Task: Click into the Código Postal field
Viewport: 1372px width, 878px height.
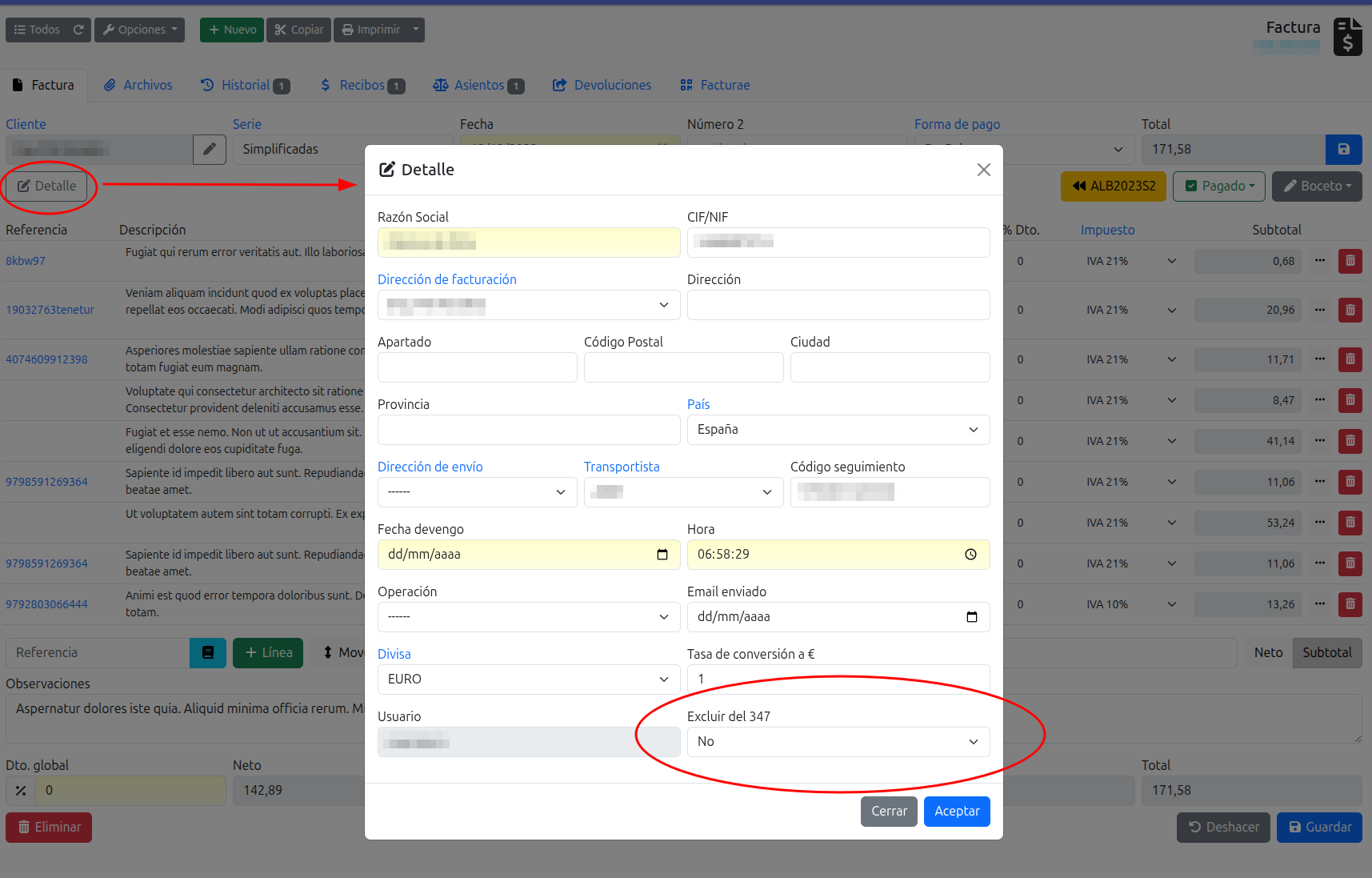Action: point(683,367)
